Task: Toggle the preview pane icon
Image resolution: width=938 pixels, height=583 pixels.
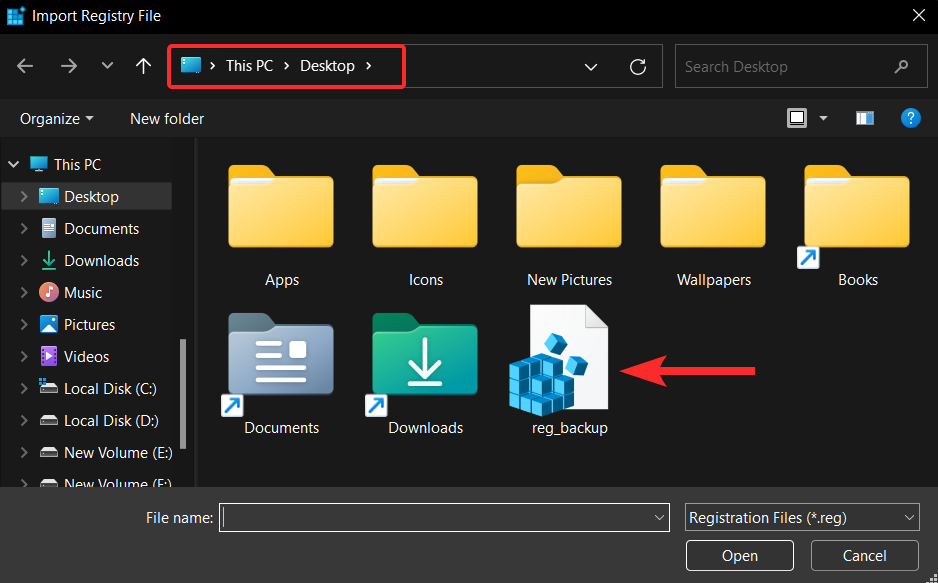Action: pos(864,118)
